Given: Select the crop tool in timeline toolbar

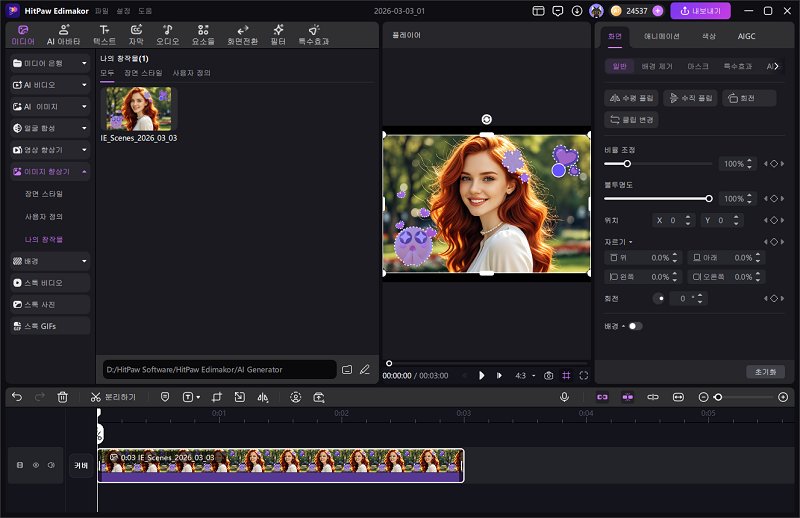Looking at the screenshot, I should (x=217, y=397).
